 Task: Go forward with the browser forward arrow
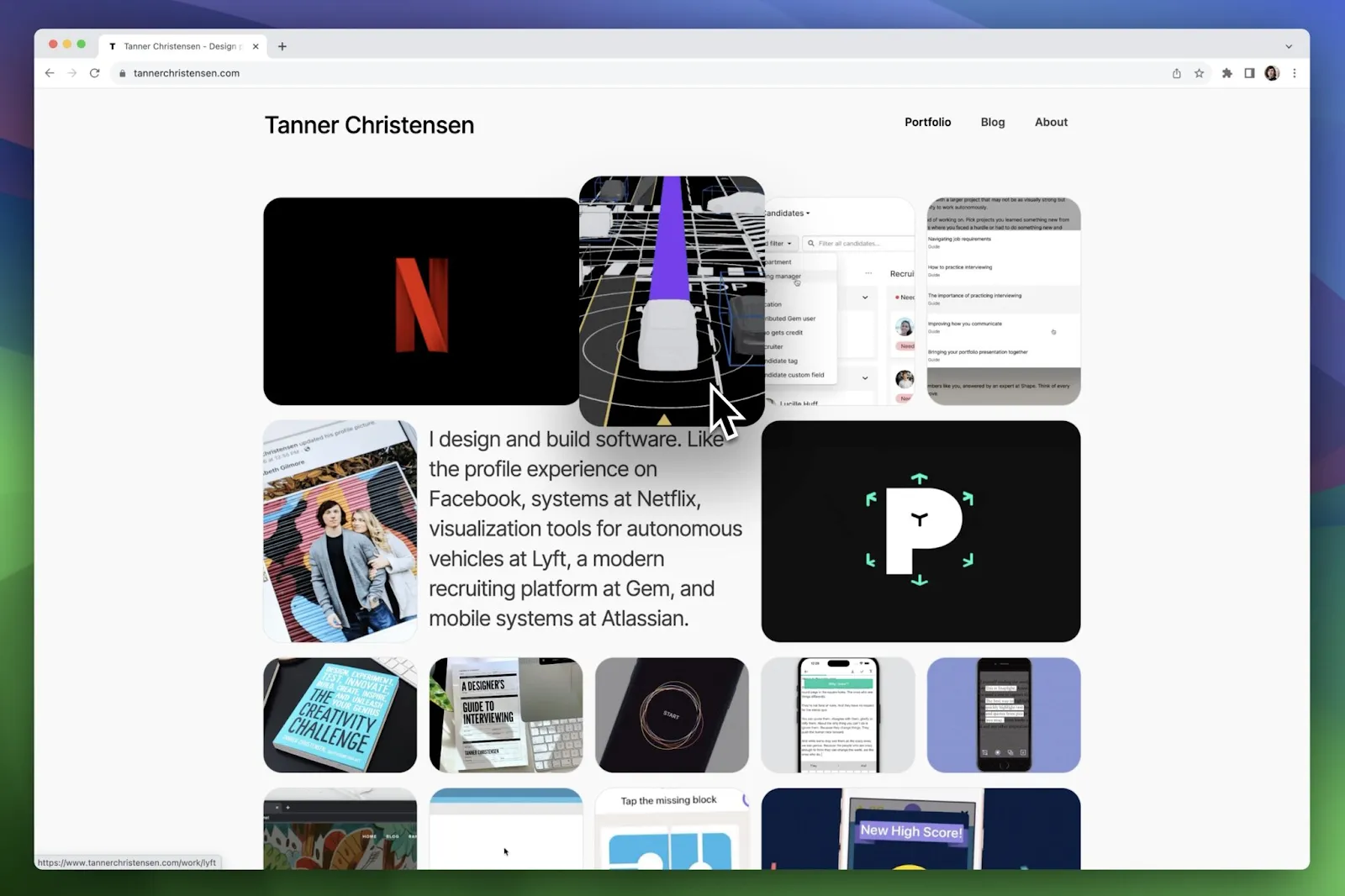(x=72, y=73)
